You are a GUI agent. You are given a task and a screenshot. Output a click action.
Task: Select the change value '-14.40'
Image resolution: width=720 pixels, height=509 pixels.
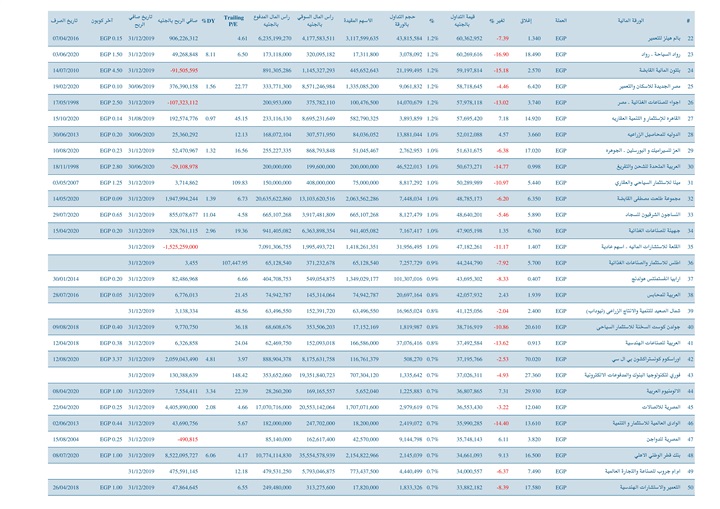501,424
